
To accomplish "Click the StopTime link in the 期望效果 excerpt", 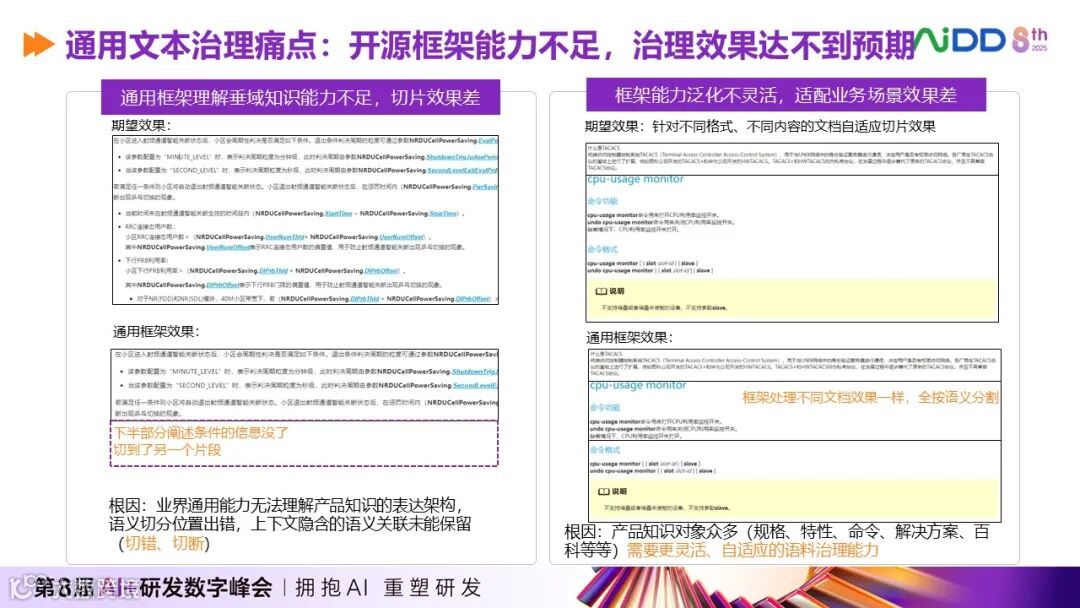I will coord(443,214).
